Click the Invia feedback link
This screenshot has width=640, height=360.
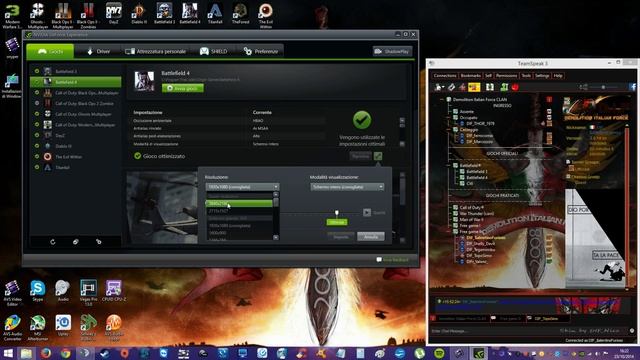point(392,260)
